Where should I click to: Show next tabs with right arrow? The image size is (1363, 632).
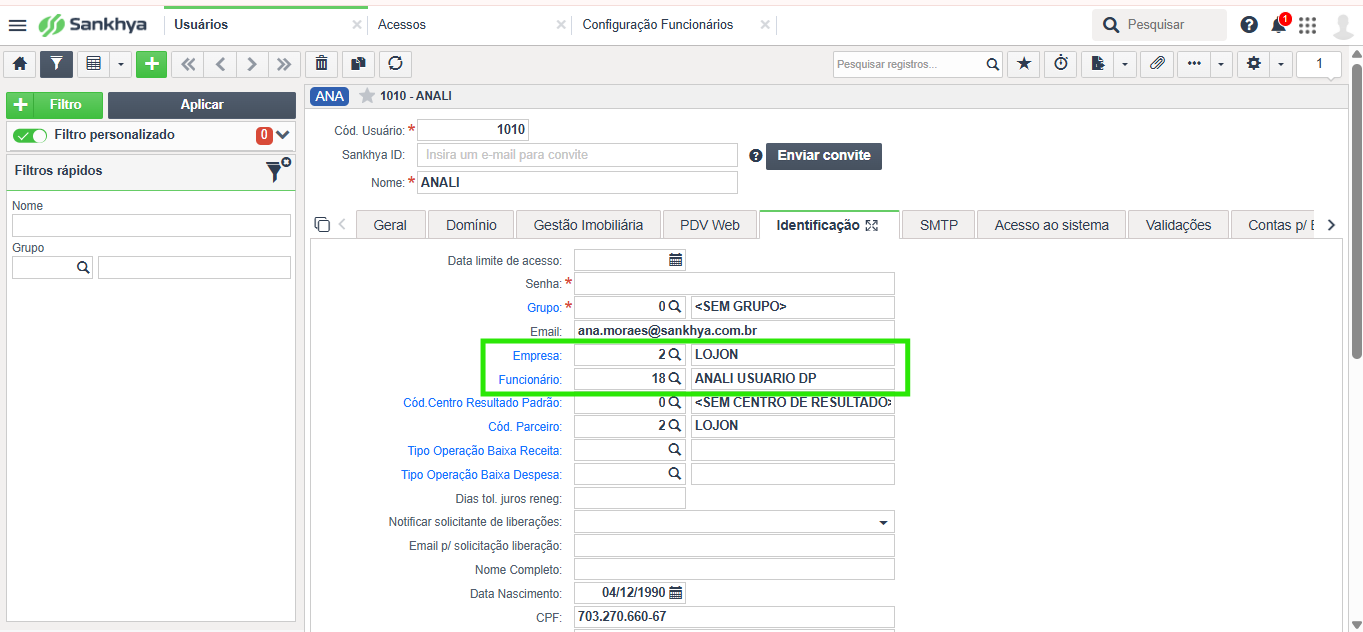pos(1331,225)
